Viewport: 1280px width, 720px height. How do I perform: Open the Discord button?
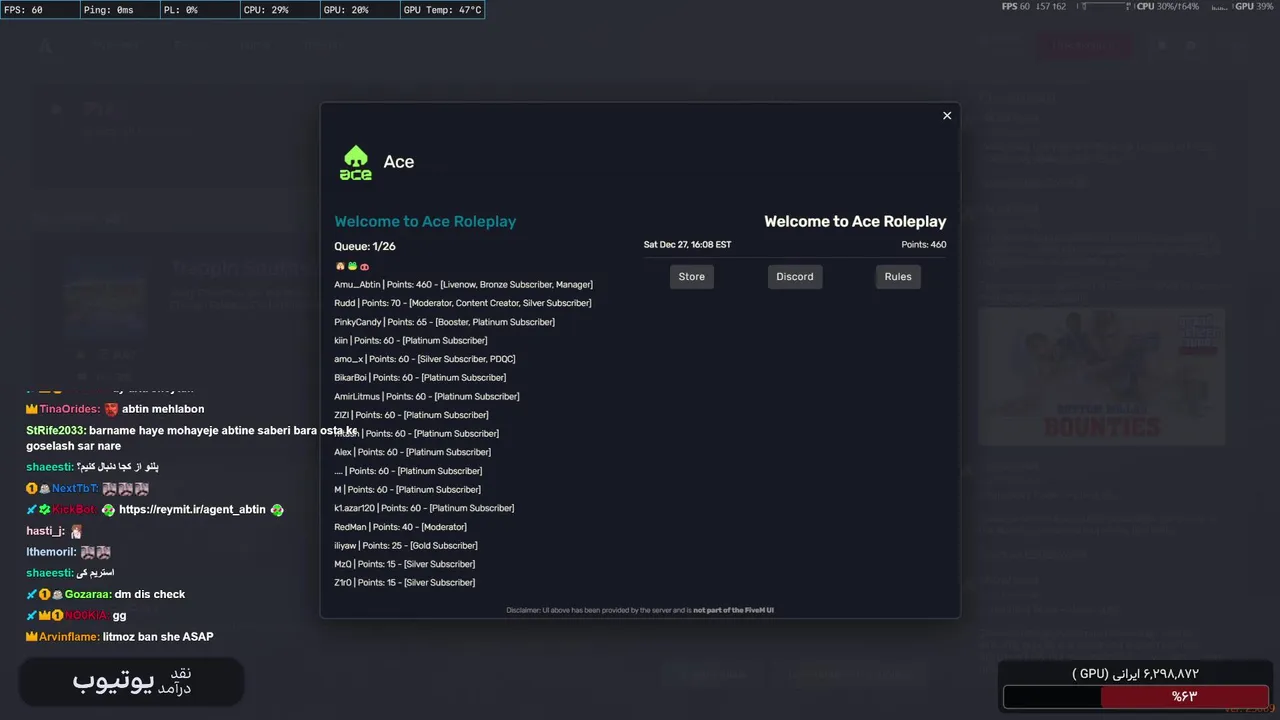(x=795, y=277)
